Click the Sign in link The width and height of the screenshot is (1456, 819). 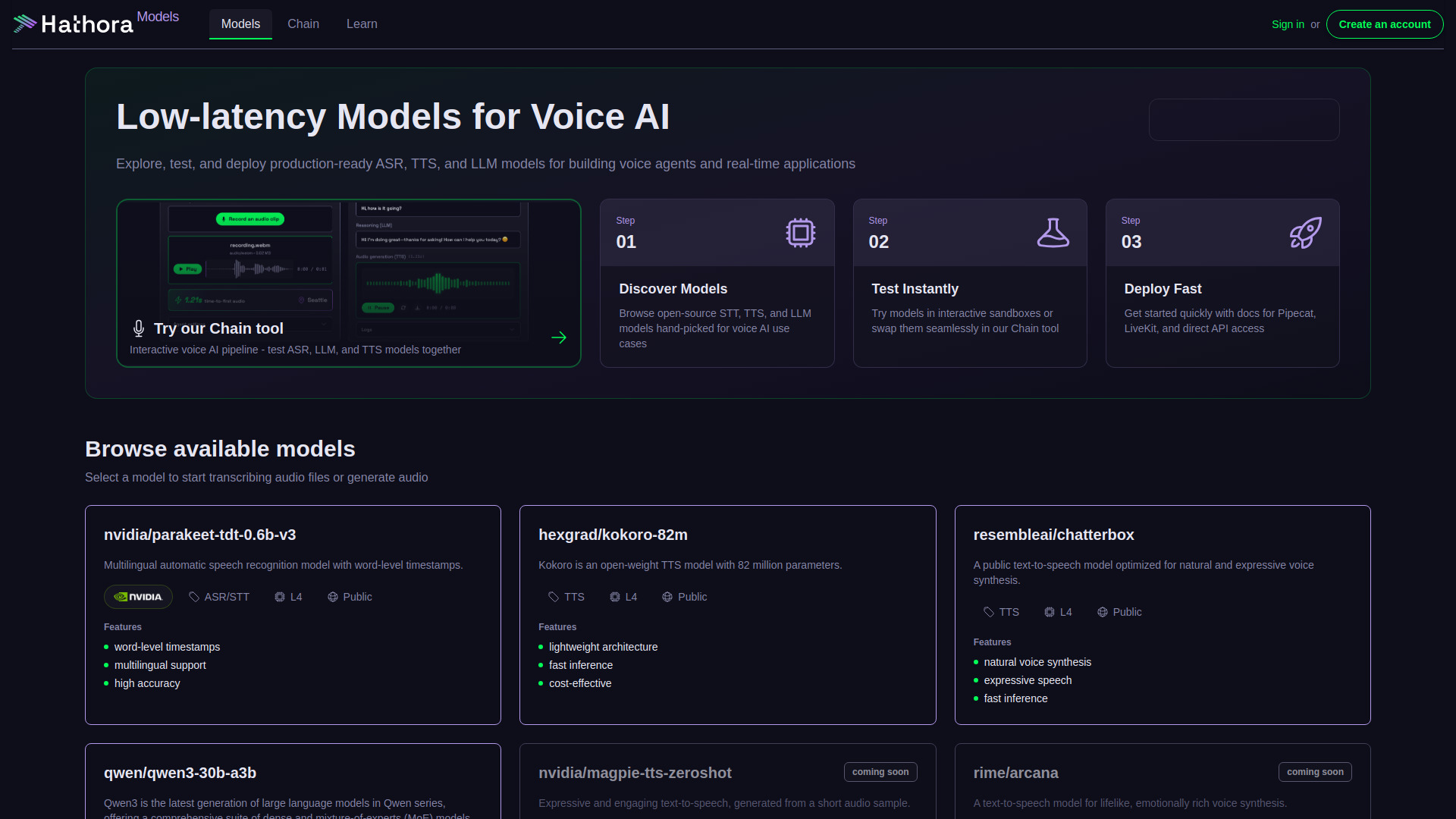tap(1288, 24)
